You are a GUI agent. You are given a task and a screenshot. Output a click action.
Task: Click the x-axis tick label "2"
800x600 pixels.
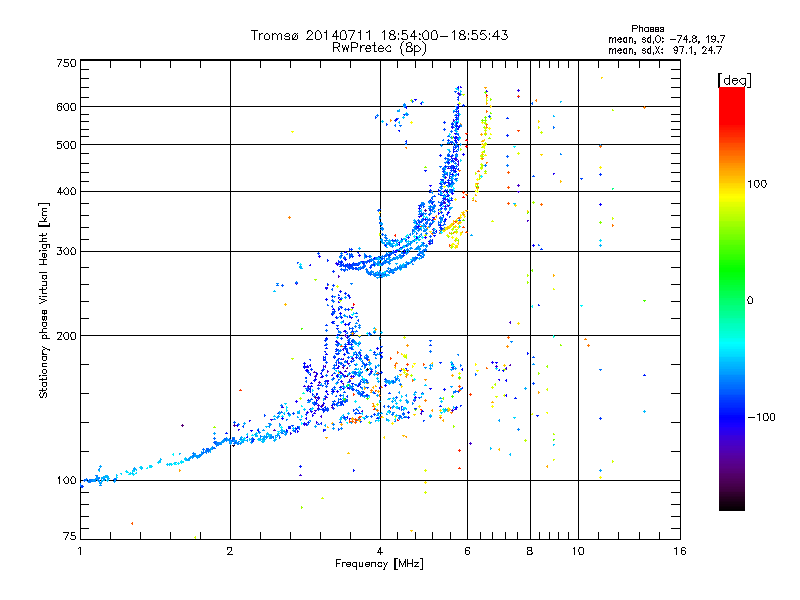230,551
